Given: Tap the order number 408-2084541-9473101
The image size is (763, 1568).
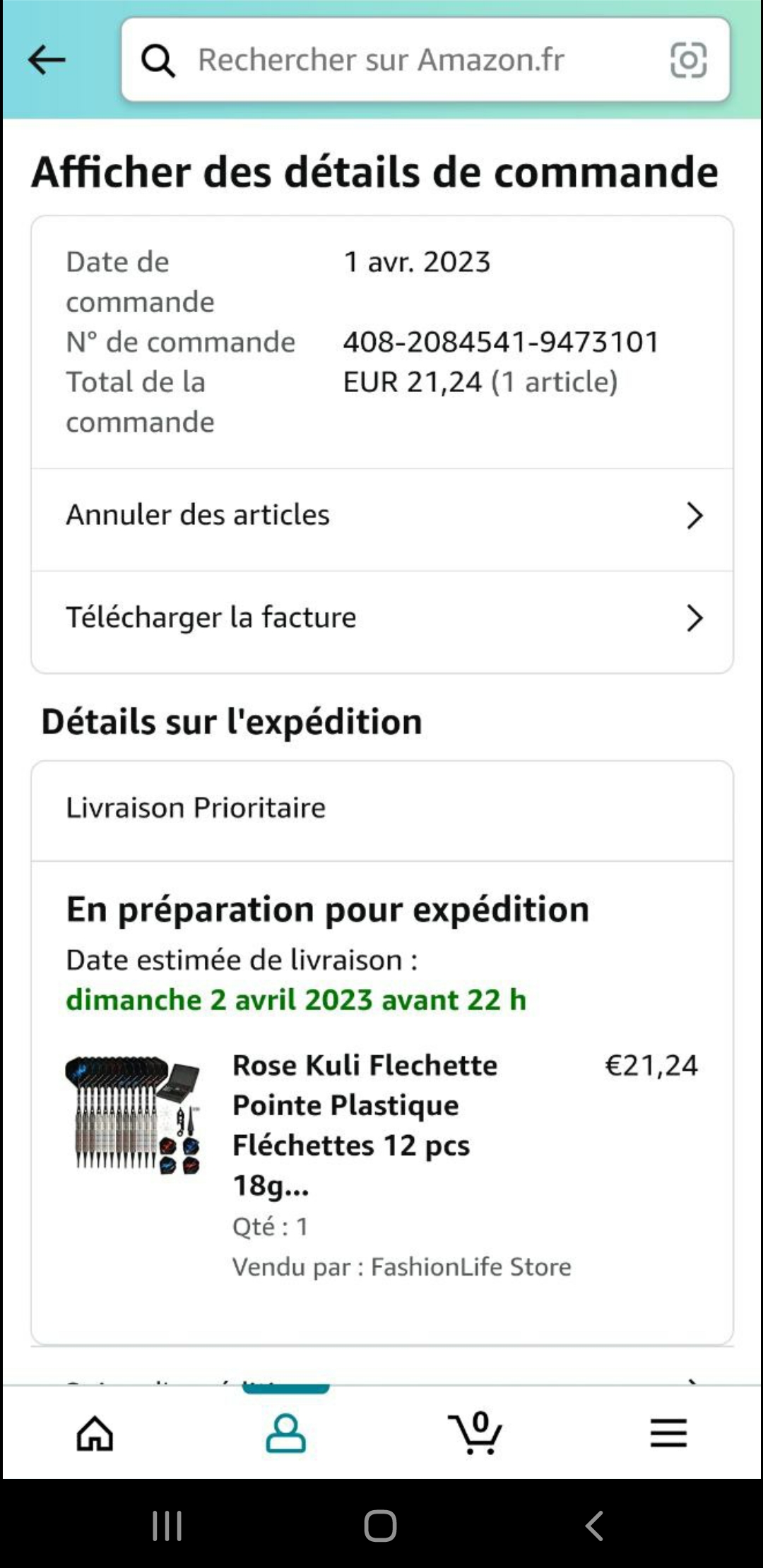Looking at the screenshot, I should point(501,343).
